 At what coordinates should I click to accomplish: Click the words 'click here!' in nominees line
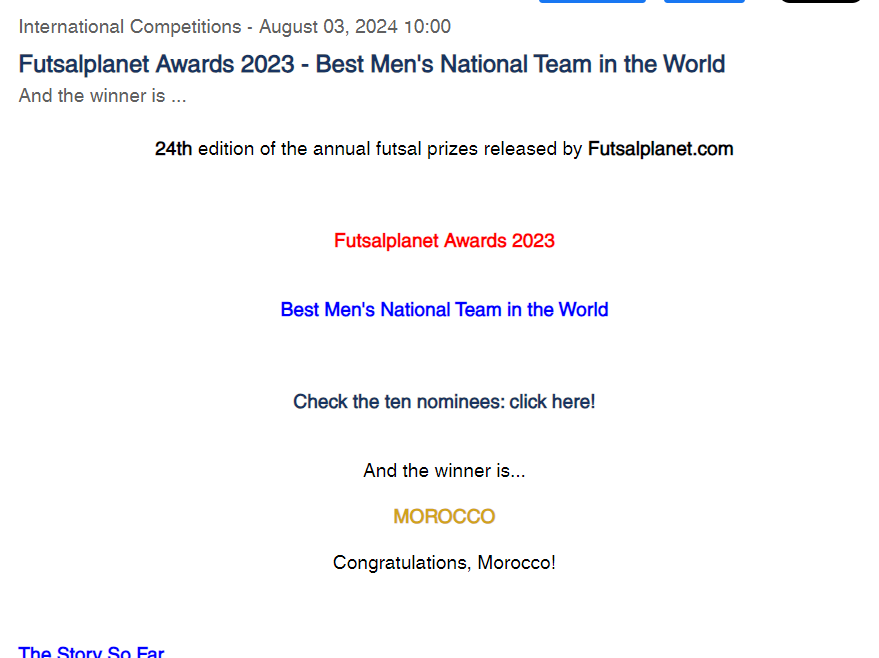coord(552,402)
